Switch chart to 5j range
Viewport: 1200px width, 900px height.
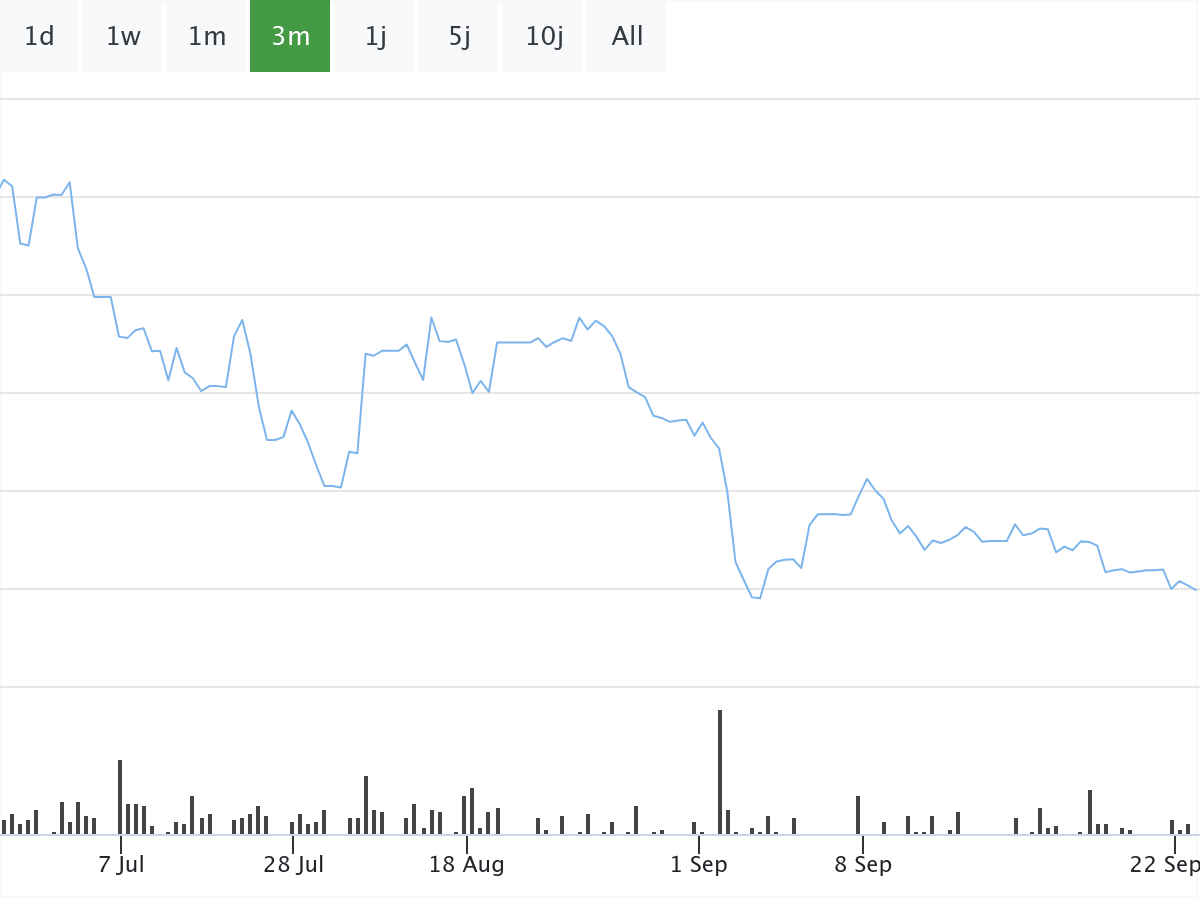pos(459,37)
